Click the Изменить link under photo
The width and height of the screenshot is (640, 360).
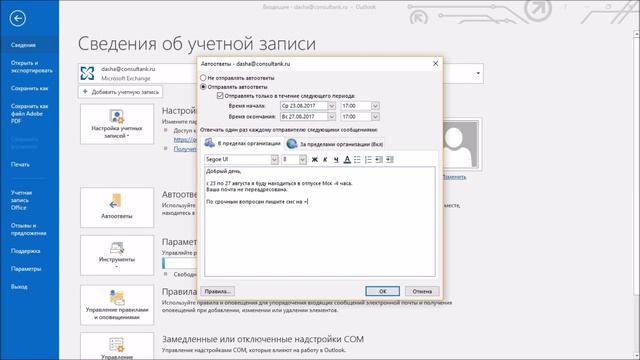pos(454,177)
